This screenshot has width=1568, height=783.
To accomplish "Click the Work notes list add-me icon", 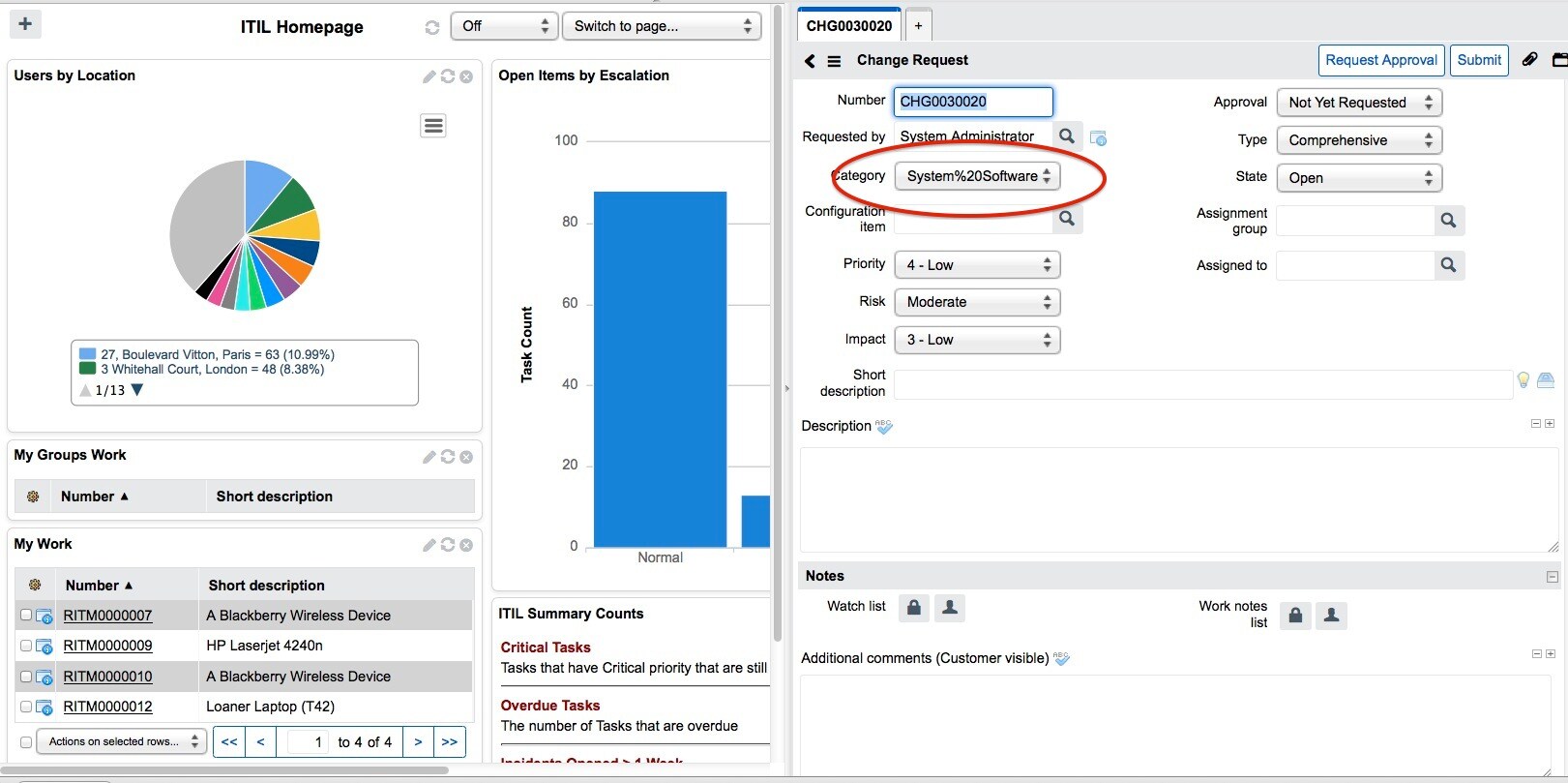I will point(1331,615).
